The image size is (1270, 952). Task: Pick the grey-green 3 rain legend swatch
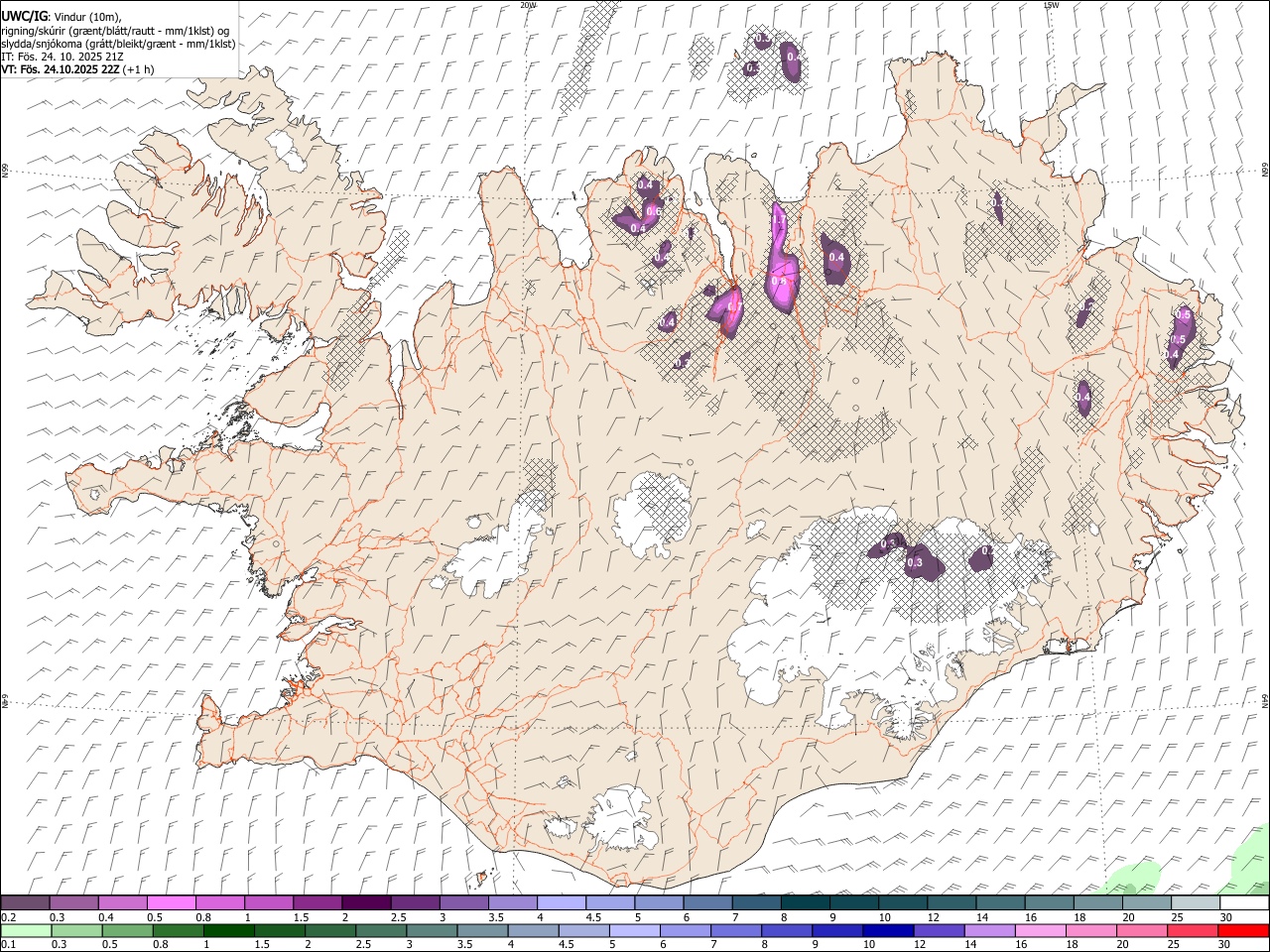coord(431,930)
